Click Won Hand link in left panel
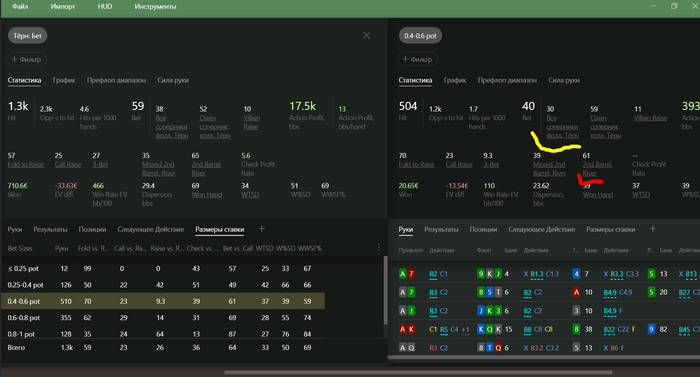Image resolution: width=700 pixels, height=377 pixels. [207, 194]
